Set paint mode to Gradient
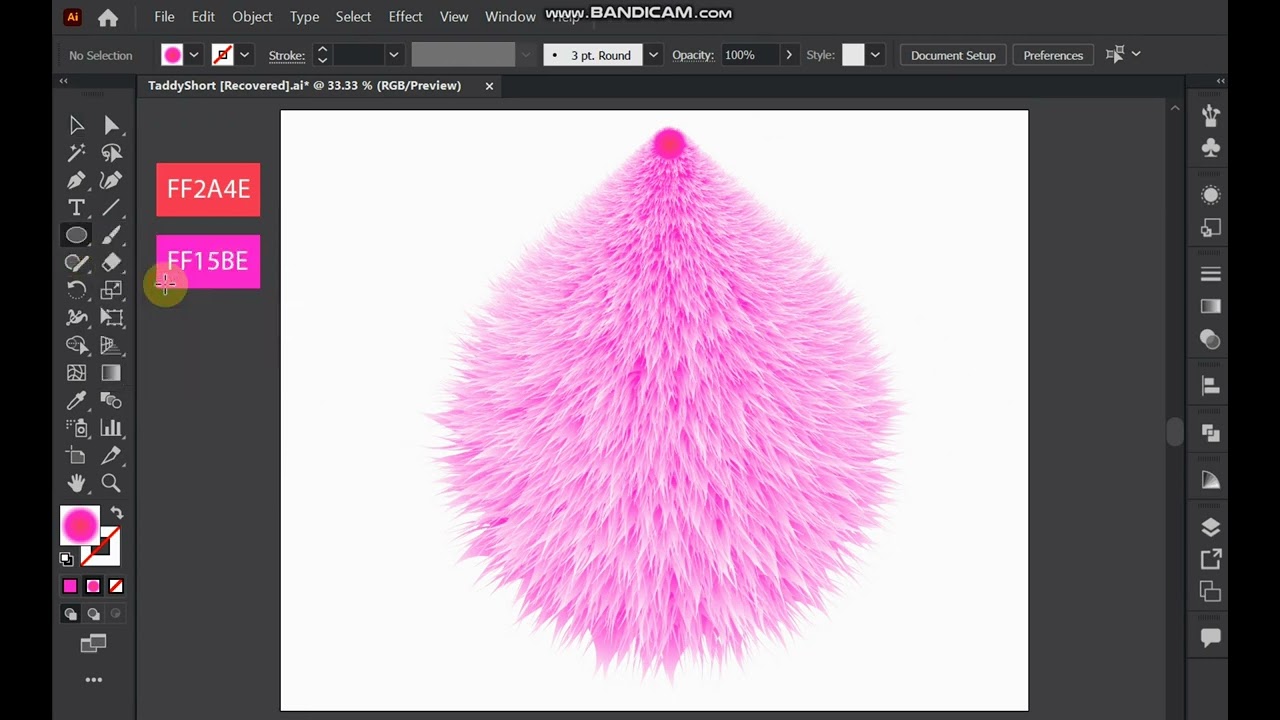The height and width of the screenshot is (720, 1280). 93,586
